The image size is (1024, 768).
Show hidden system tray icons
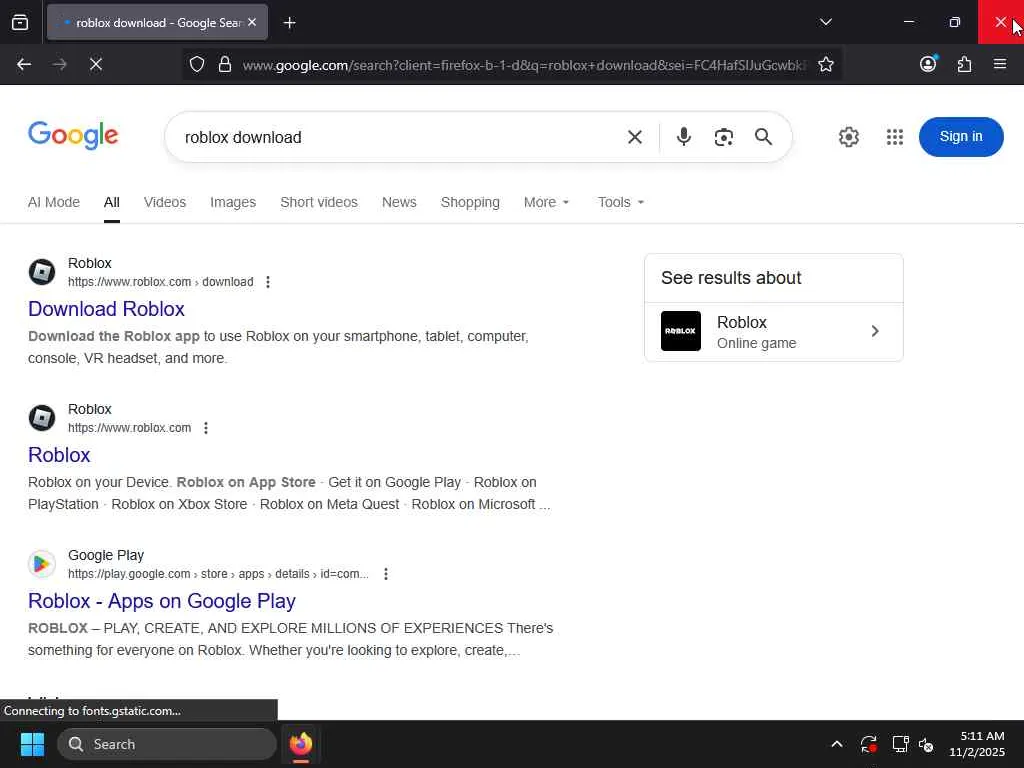point(837,744)
